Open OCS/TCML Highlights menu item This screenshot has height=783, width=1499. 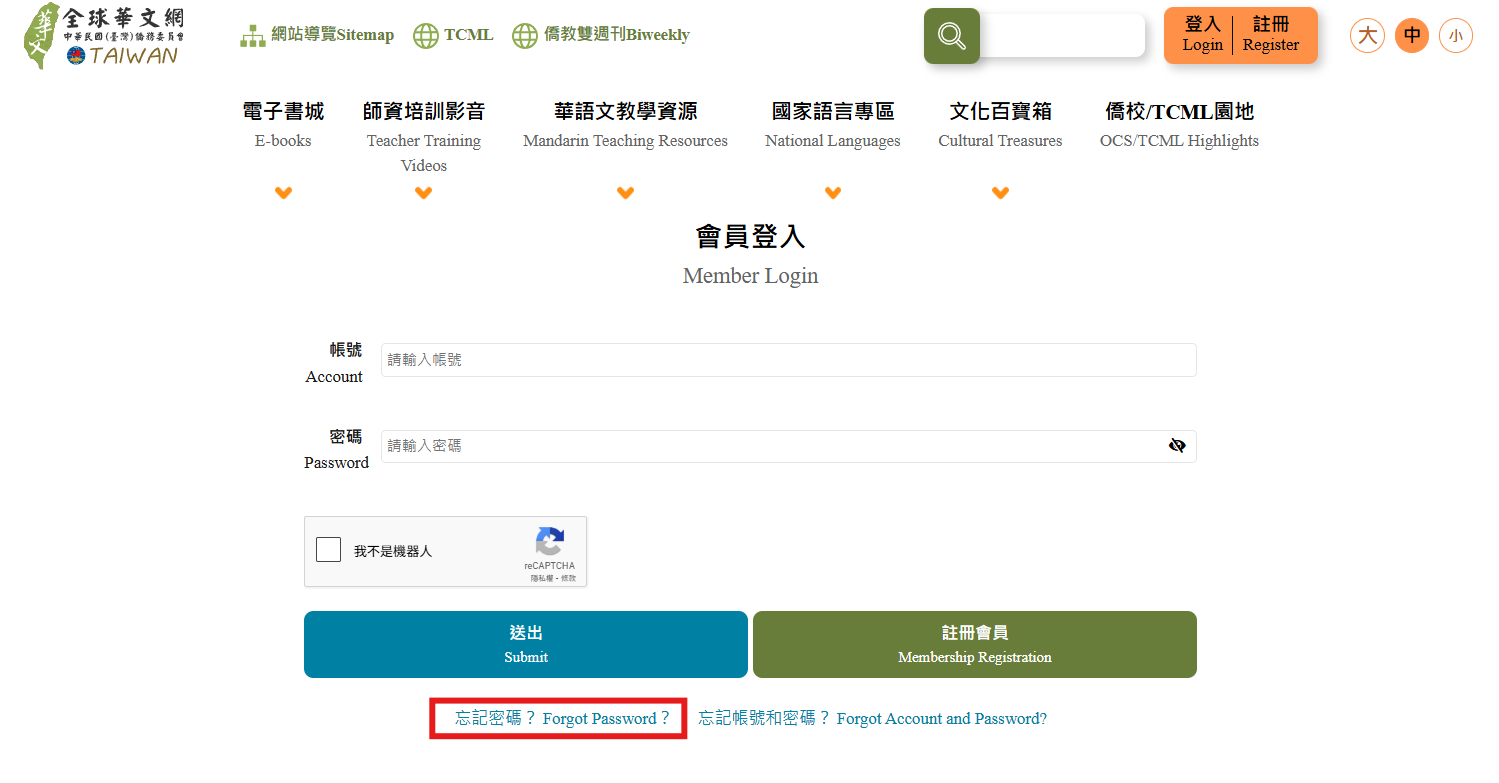pyautogui.click(x=1179, y=124)
